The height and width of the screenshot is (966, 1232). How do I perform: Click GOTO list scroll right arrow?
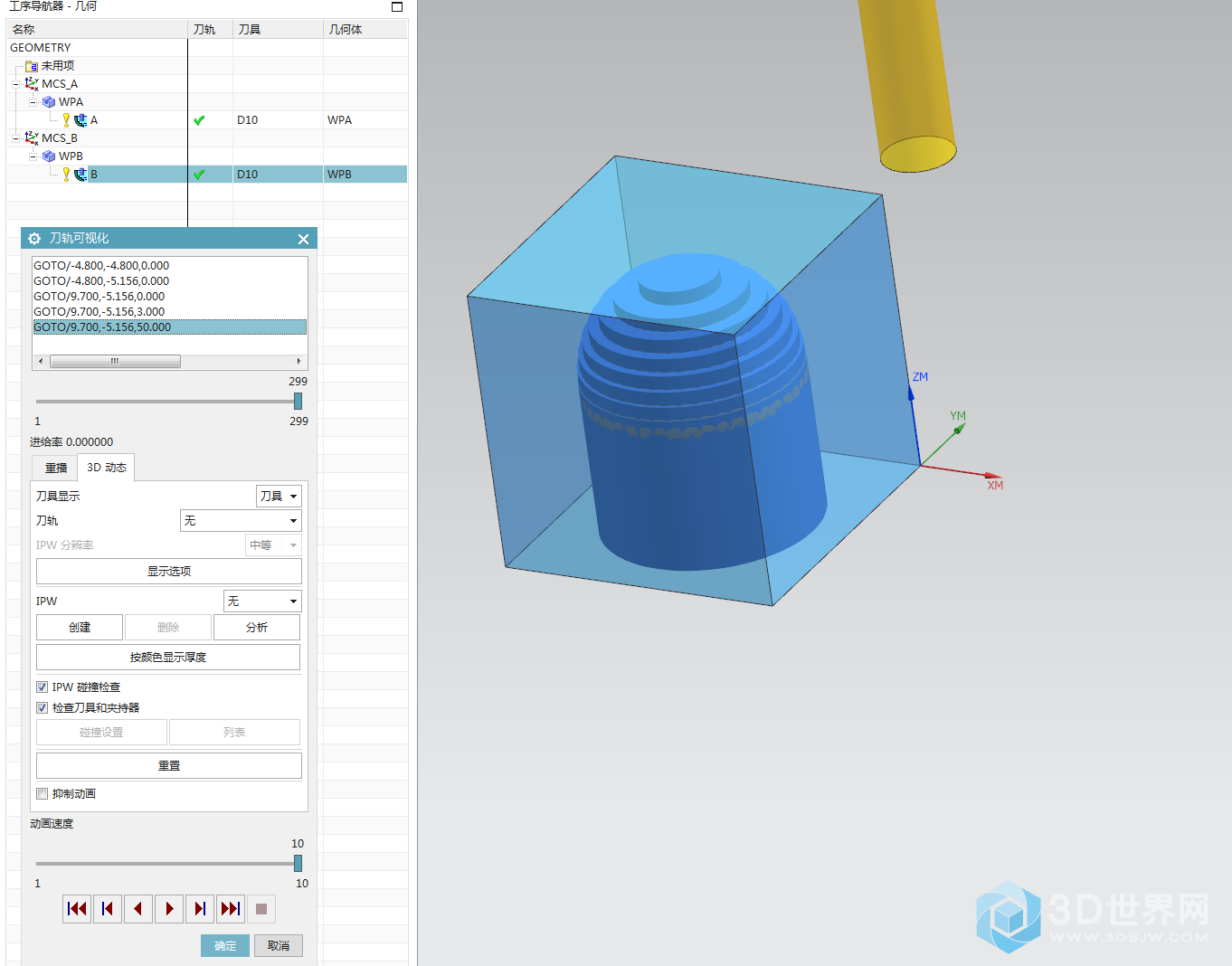(x=299, y=361)
